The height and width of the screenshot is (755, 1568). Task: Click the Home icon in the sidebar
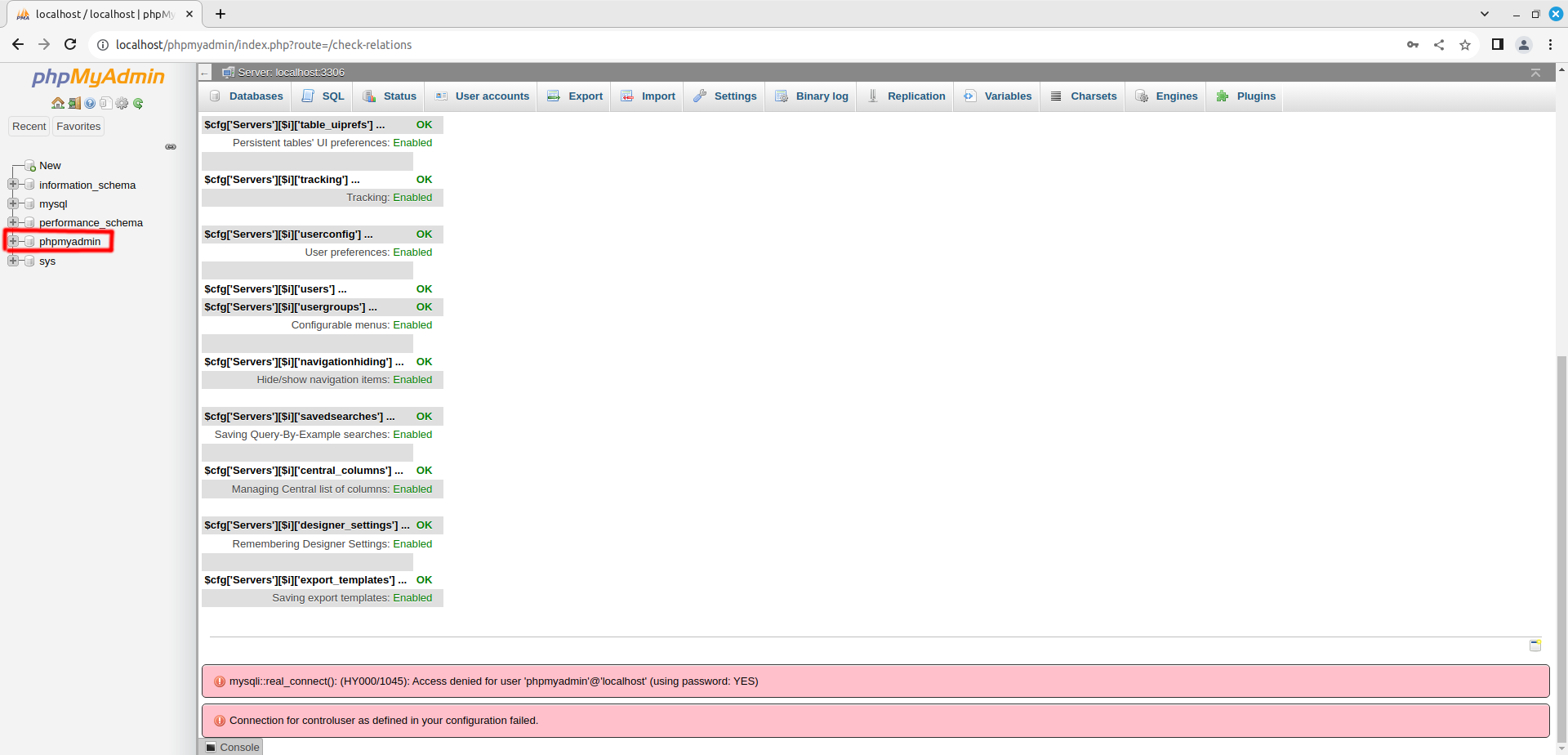pyautogui.click(x=58, y=103)
